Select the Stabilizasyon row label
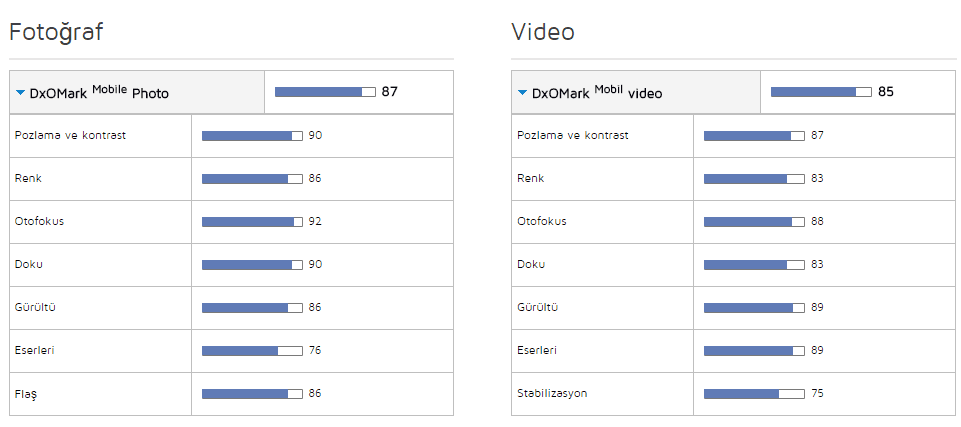The width and height of the screenshot is (961, 427). [x=552, y=393]
